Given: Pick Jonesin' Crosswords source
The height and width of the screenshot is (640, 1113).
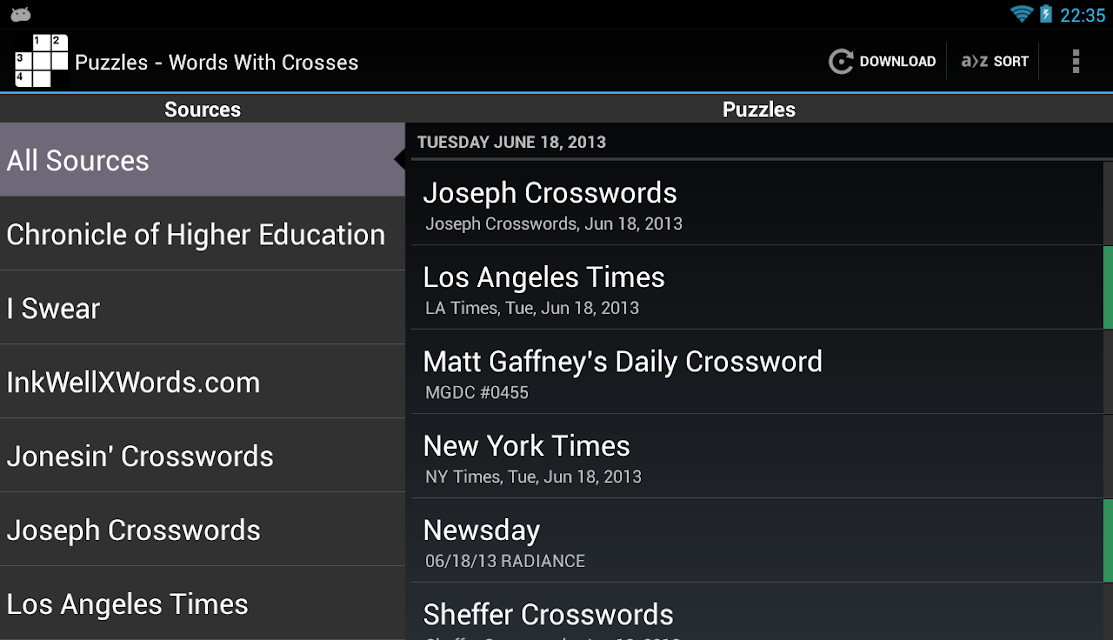Looking at the screenshot, I should [x=202, y=456].
